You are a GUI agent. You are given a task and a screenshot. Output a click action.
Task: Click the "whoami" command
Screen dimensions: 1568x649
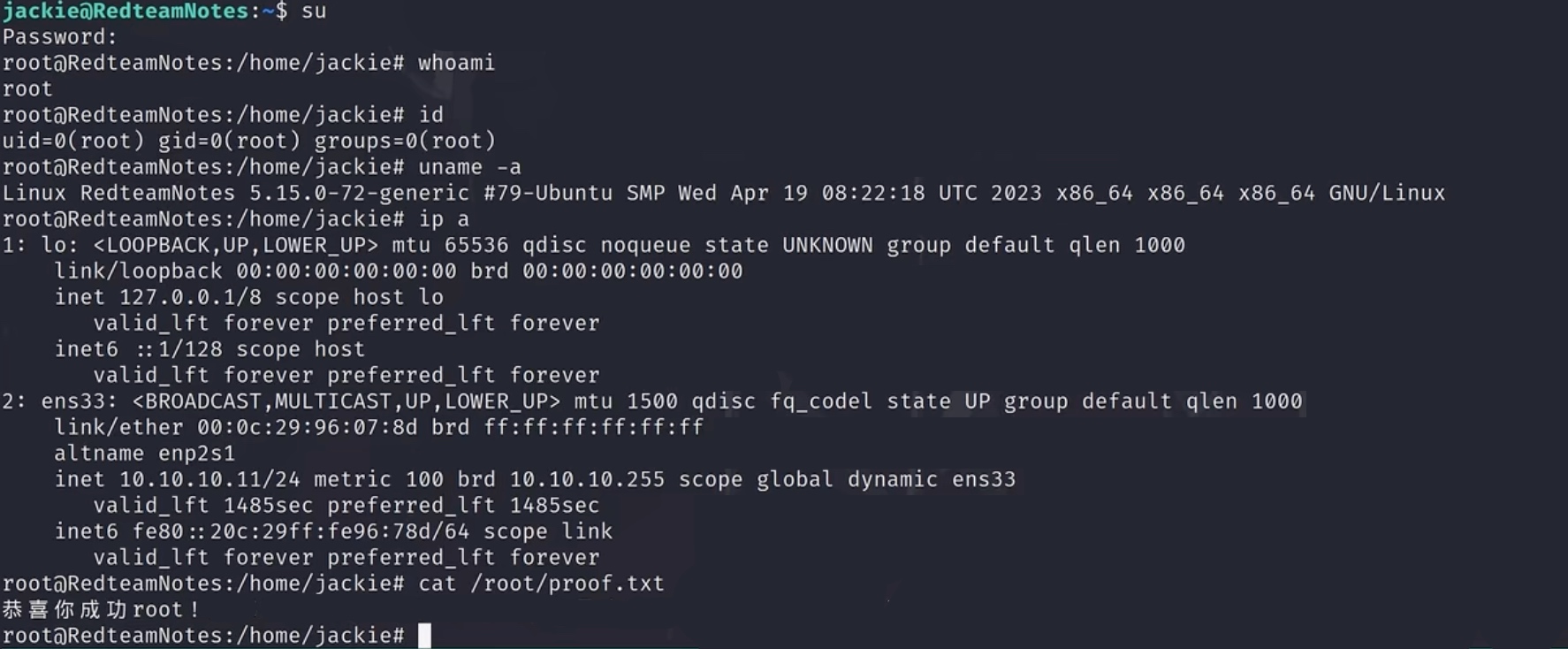pos(456,63)
